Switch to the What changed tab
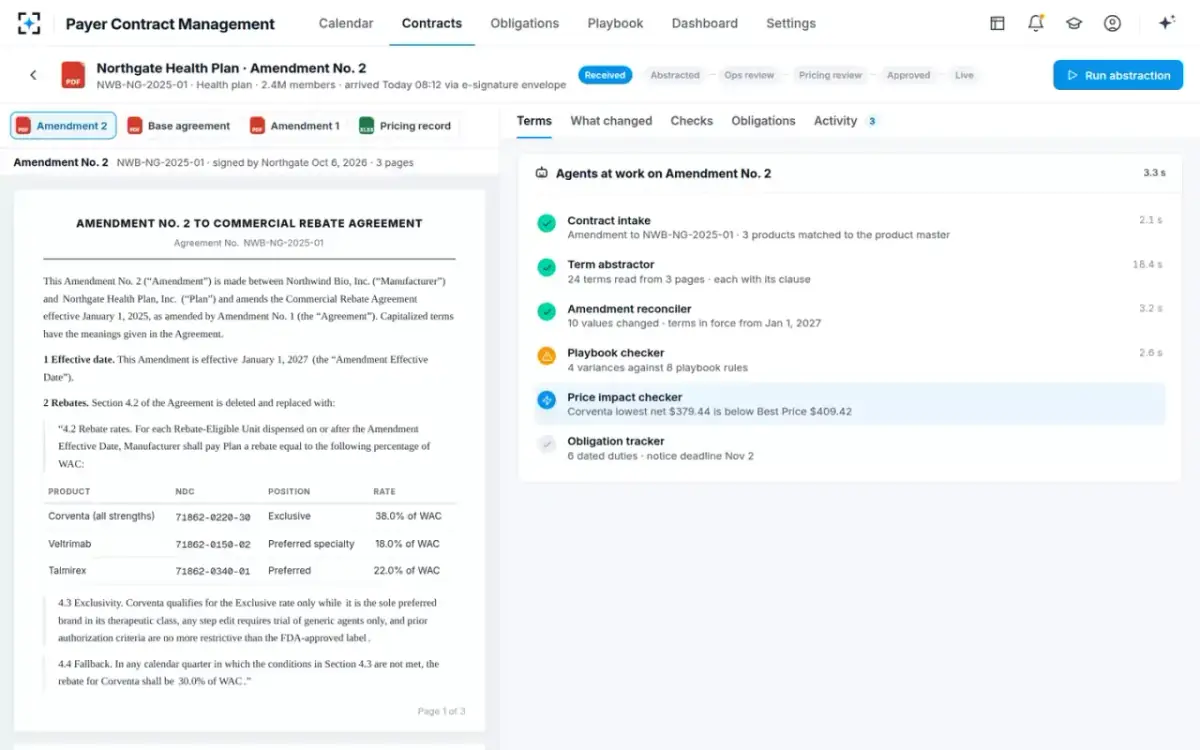This screenshot has height=750, width=1200. (611, 121)
